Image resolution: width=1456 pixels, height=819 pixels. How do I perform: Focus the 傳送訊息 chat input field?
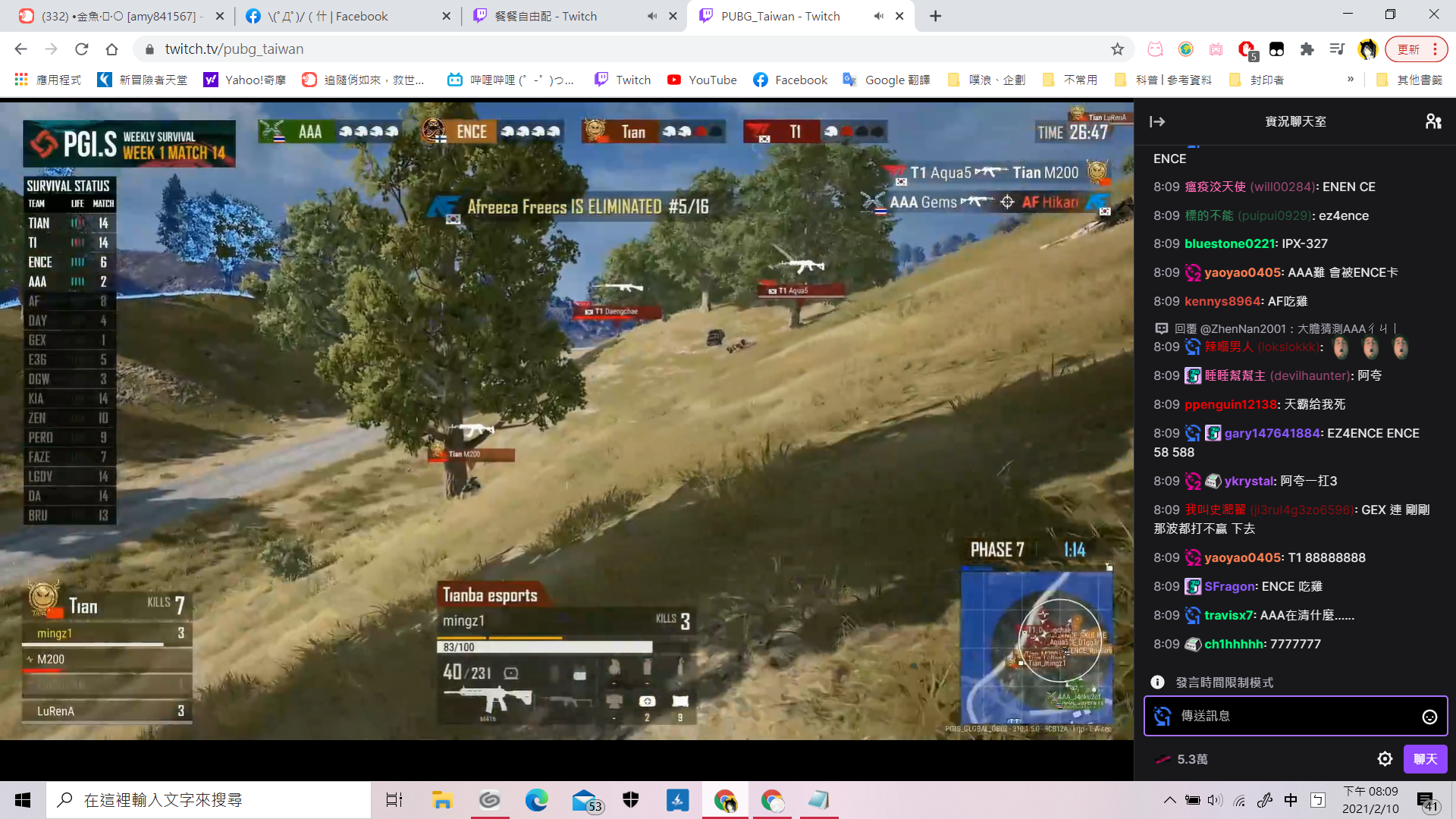tap(1295, 716)
